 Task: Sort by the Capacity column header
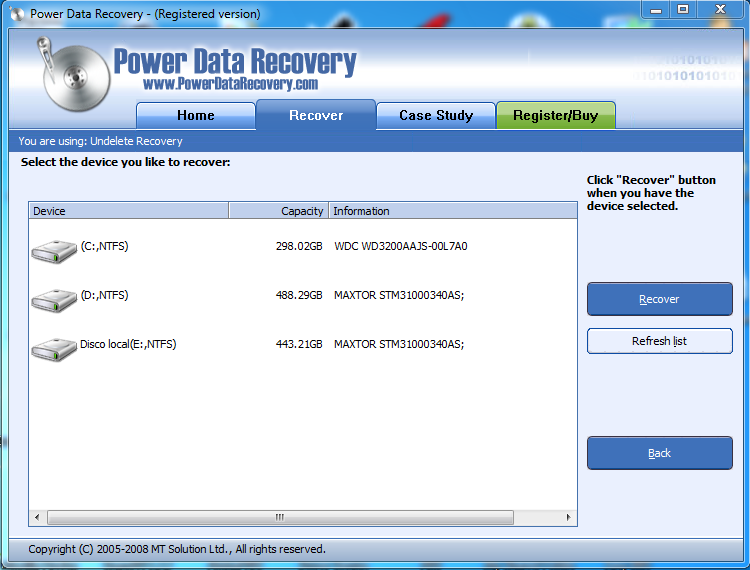pyautogui.click(x=278, y=211)
